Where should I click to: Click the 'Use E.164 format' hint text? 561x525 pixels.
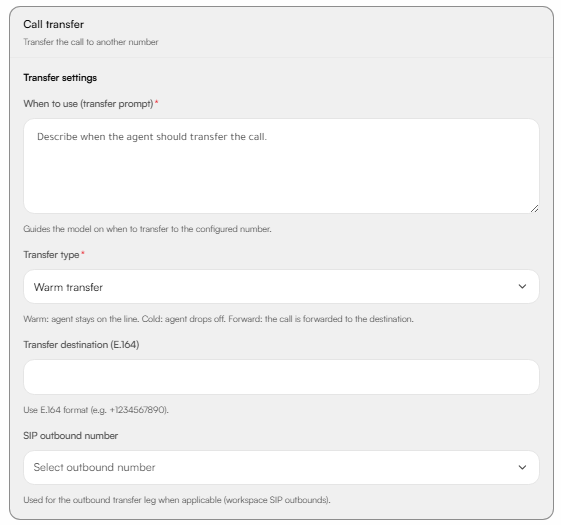(96, 410)
